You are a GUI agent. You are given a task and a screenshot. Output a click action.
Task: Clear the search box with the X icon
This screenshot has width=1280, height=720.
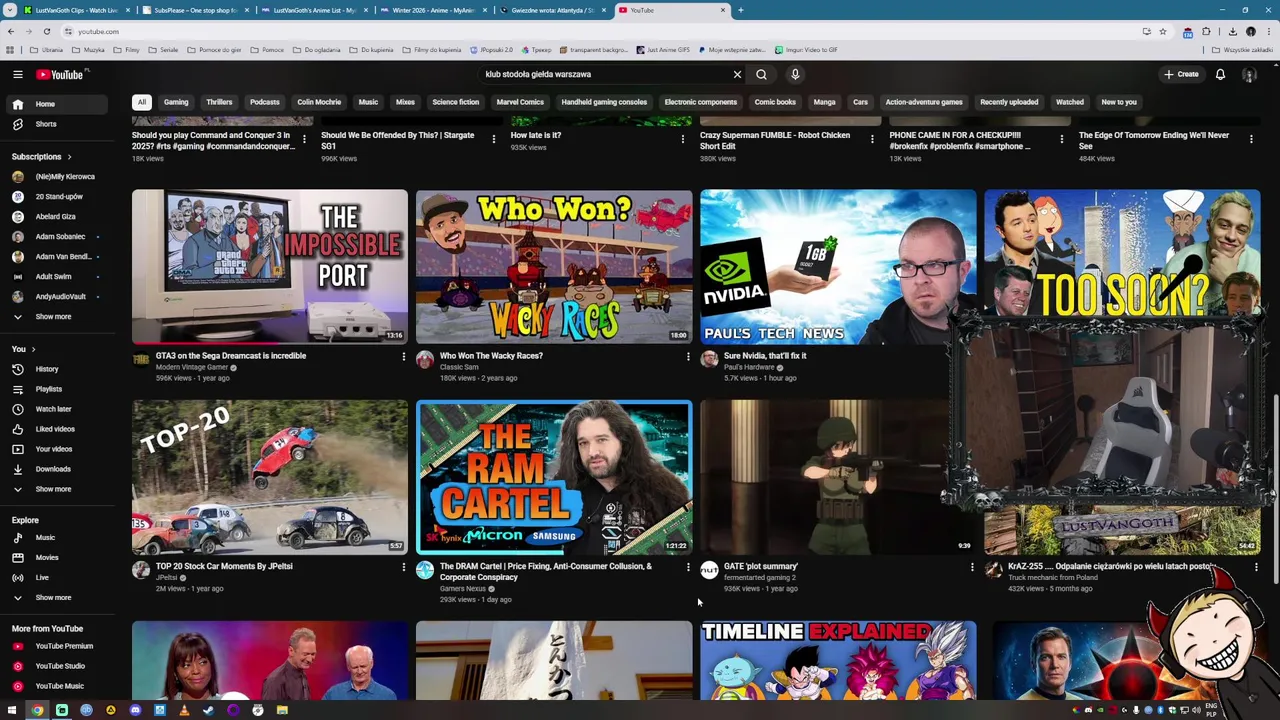[x=737, y=74]
